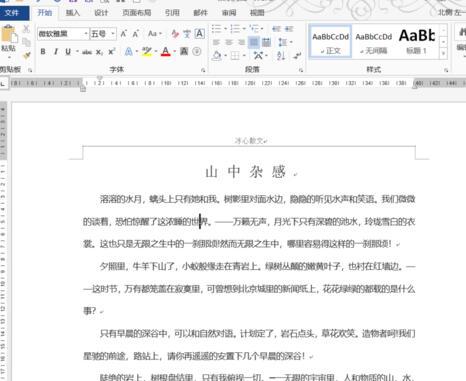
Task: Open the underline style dropdown arrow
Action: [x=77, y=52]
